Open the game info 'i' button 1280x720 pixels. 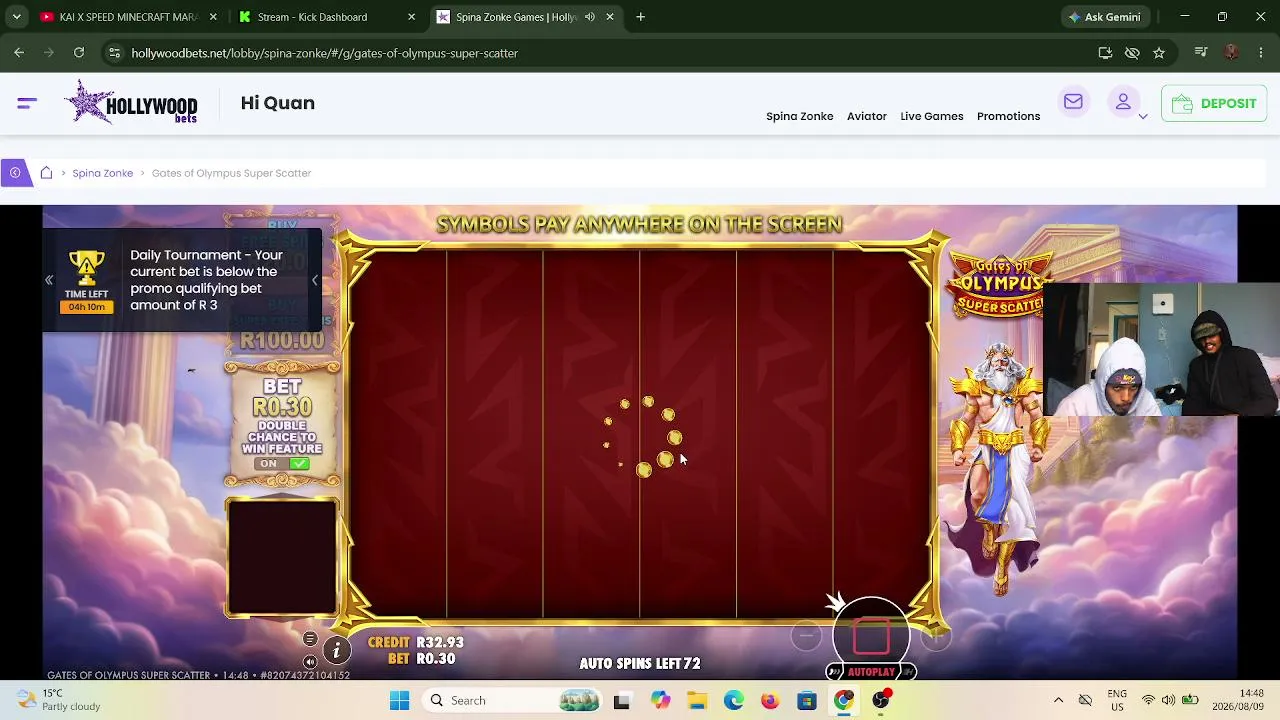[336, 651]
